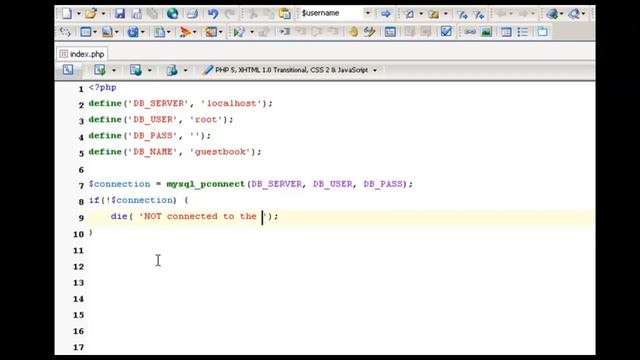640x360 pixels.
Task: Click the $username search field
Action: pyautogui.click(x=331, y=13)
